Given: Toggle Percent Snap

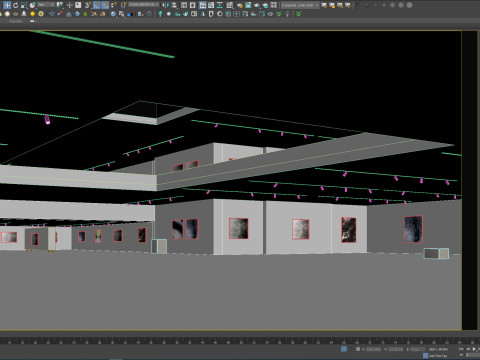Looking at the screenshot, I should pos(105,5).
